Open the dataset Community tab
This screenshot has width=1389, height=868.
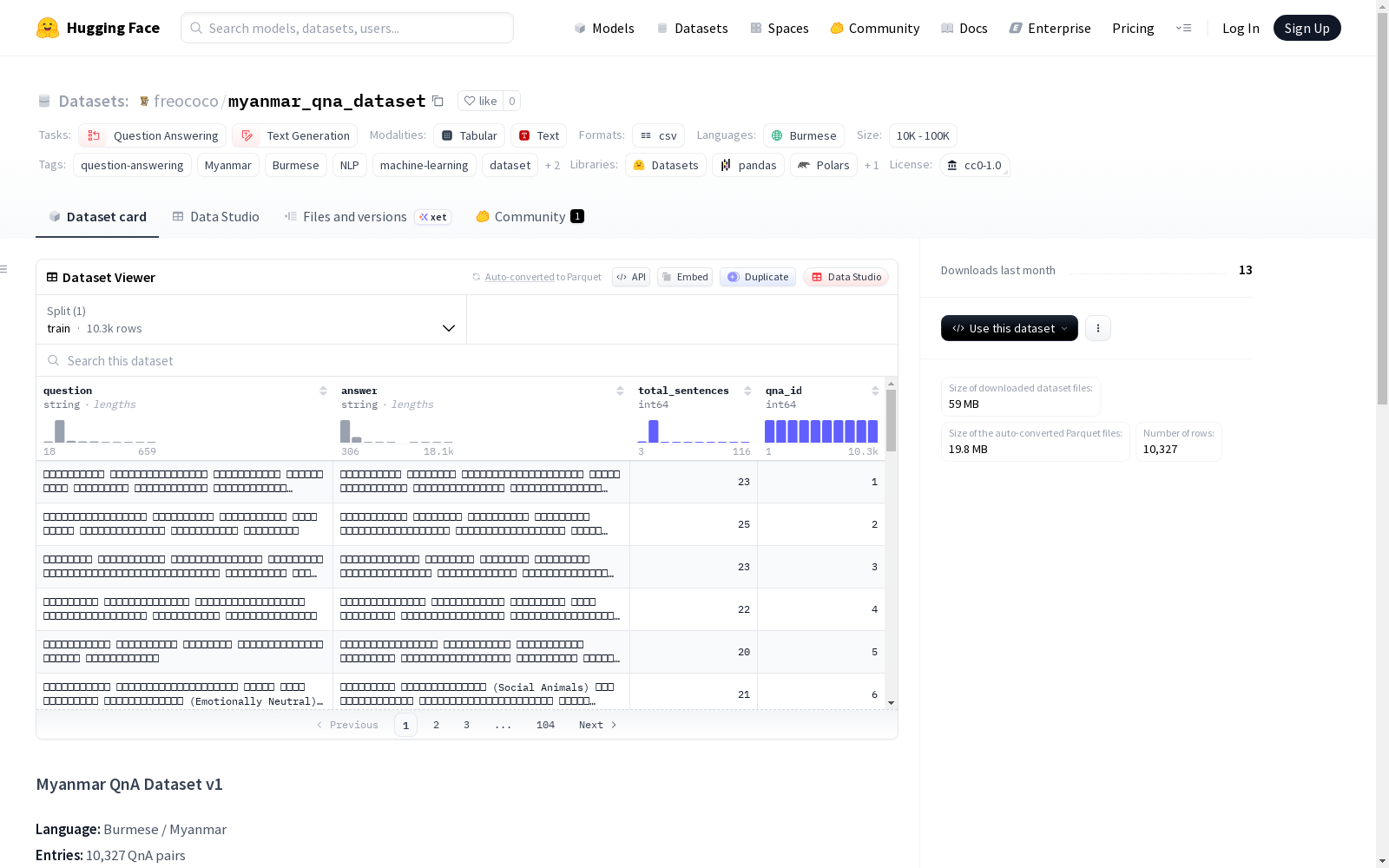coord(530,217)
